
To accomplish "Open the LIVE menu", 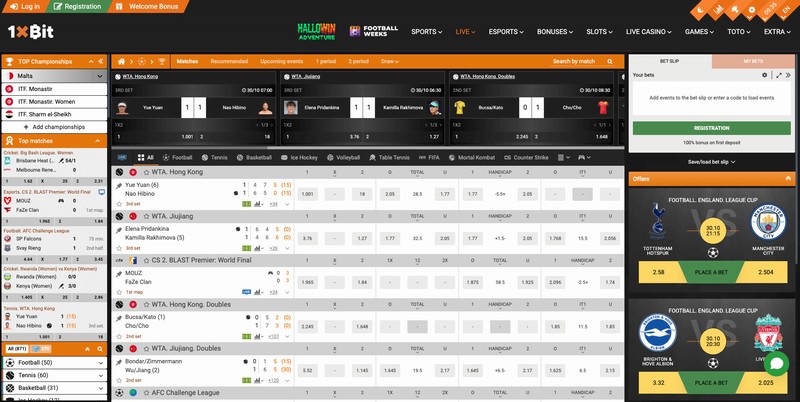I will (465, 32).
